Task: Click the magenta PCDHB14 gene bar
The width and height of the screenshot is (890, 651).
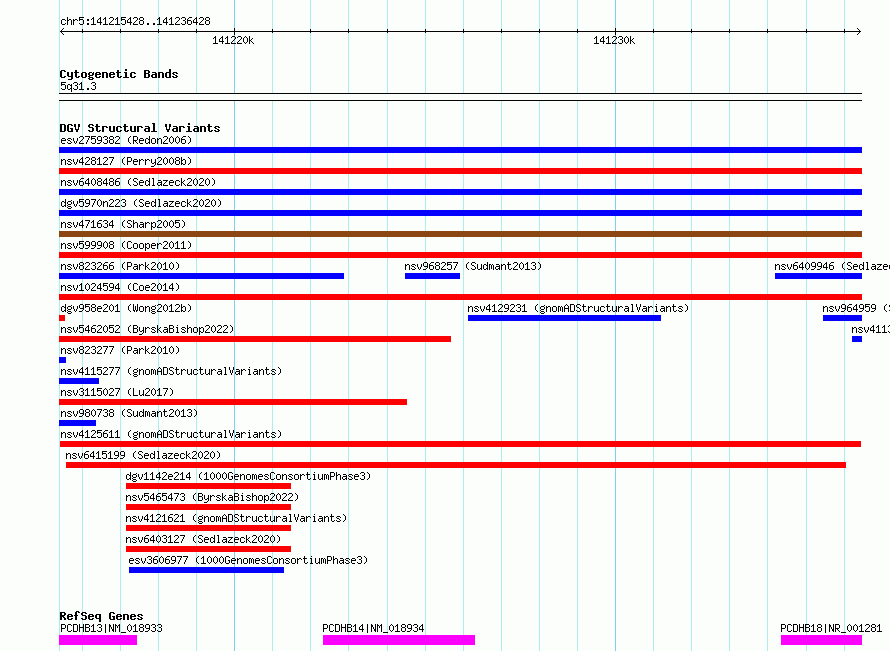Action: coord(399,640)
